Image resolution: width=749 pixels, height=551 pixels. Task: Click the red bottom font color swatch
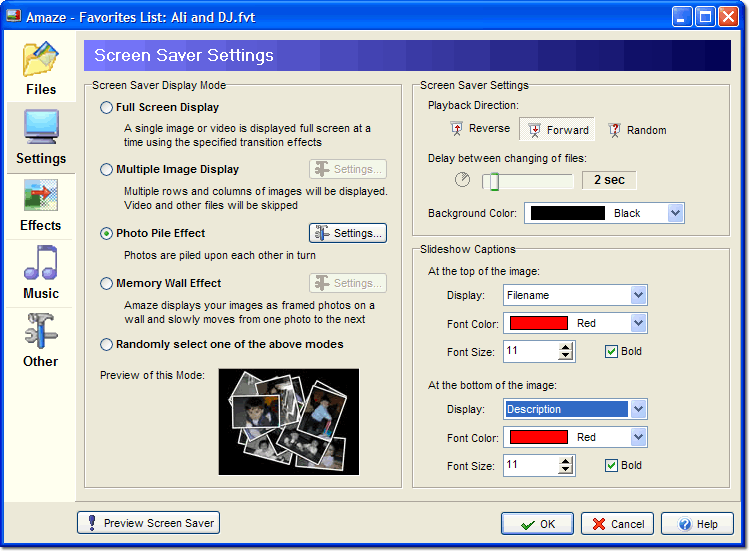(539, 437)
